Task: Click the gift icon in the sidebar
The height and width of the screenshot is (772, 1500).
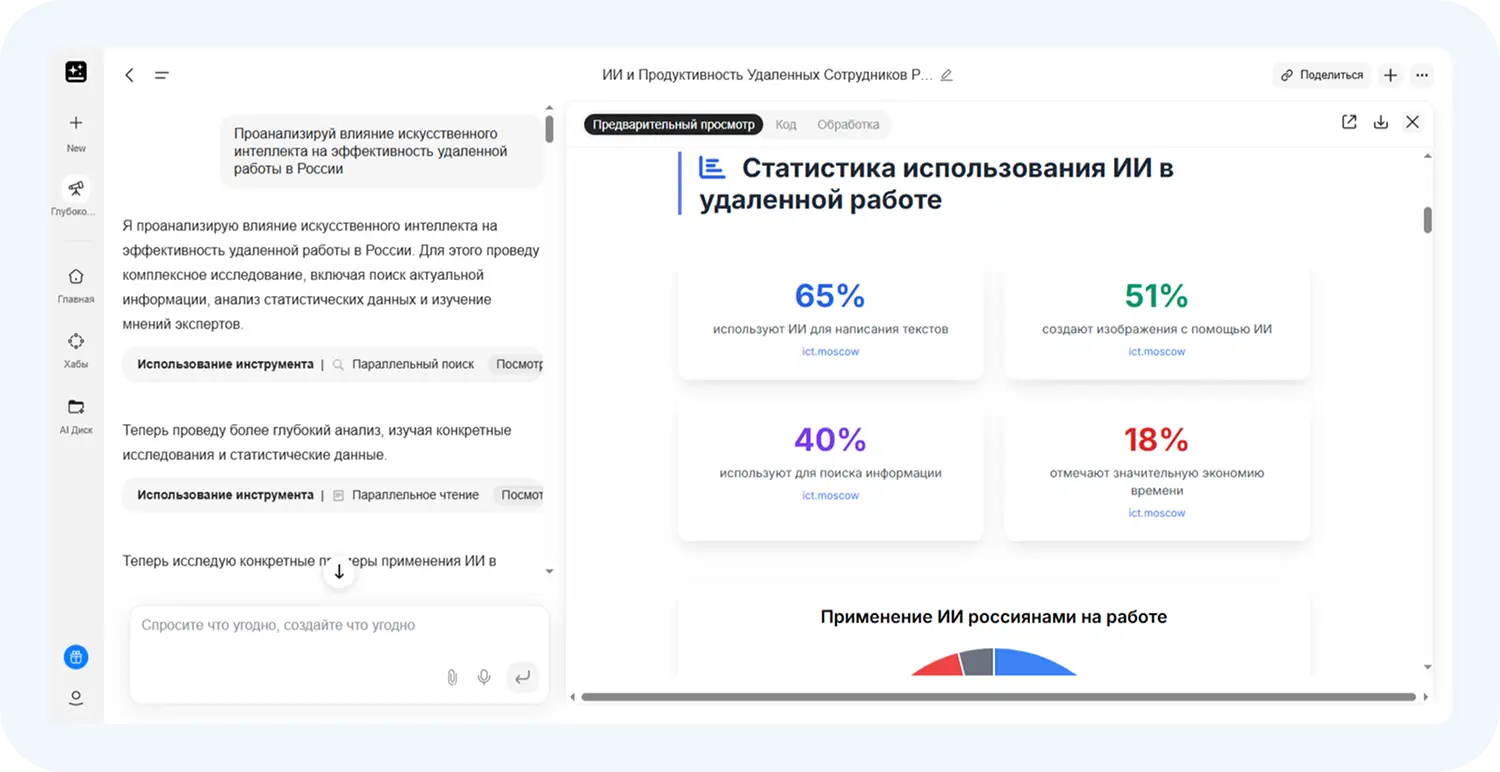Action: coord(75,657)
